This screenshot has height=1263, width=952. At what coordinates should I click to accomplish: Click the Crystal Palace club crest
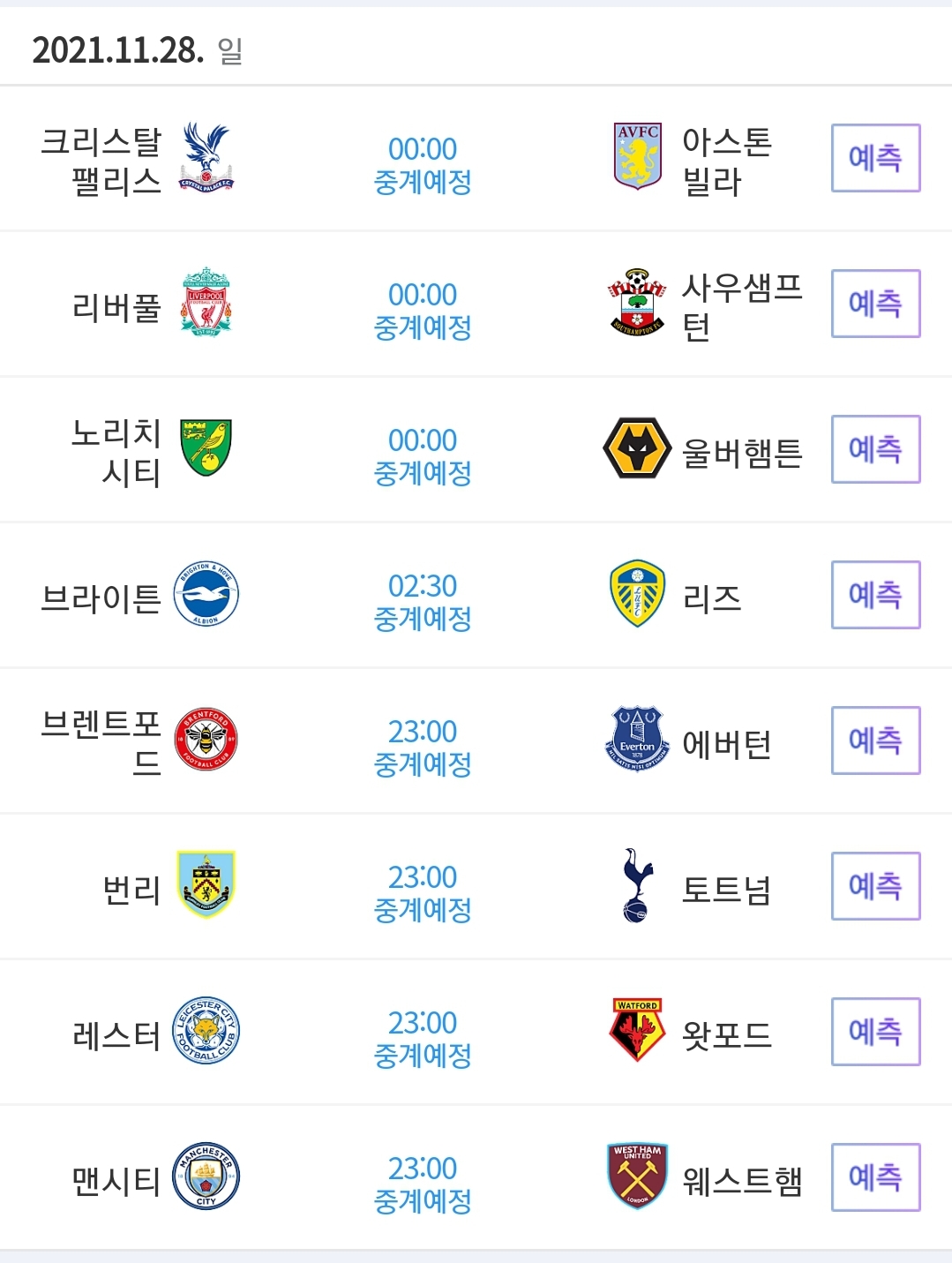206,158
